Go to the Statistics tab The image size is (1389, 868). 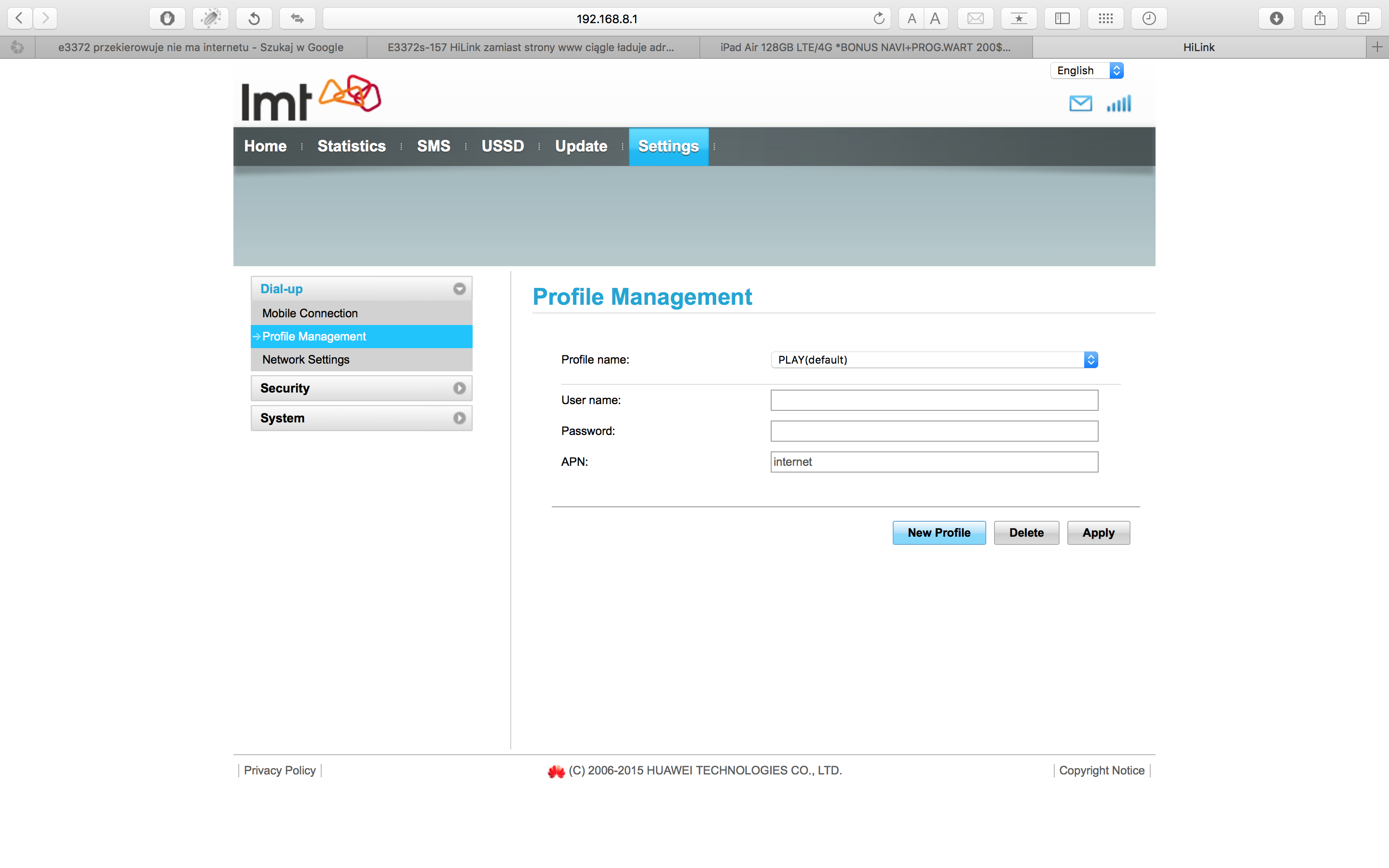(351, 147)
